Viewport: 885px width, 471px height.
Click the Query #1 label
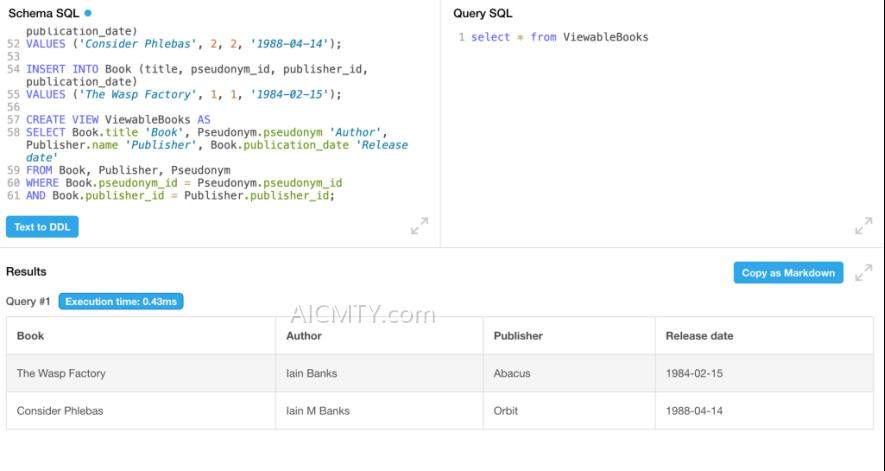[x=28, y=301]
